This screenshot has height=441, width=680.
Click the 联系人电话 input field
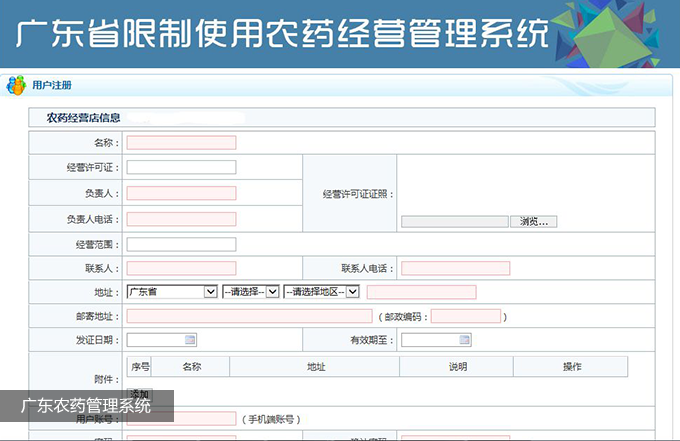coord(455,268)
